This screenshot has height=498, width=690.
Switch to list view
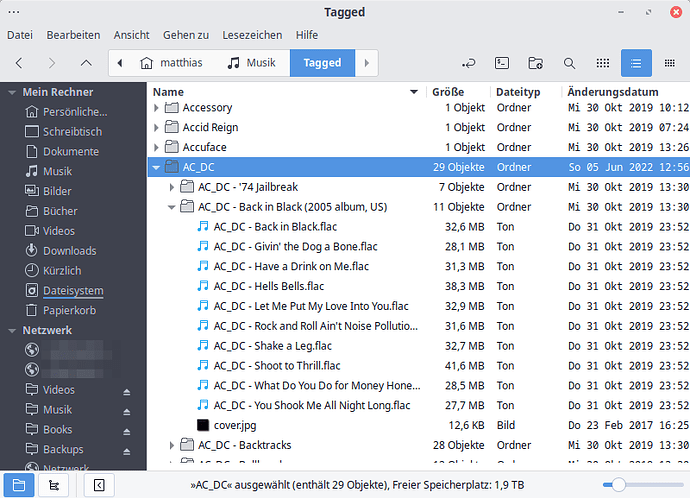click(x=636, y=63)
